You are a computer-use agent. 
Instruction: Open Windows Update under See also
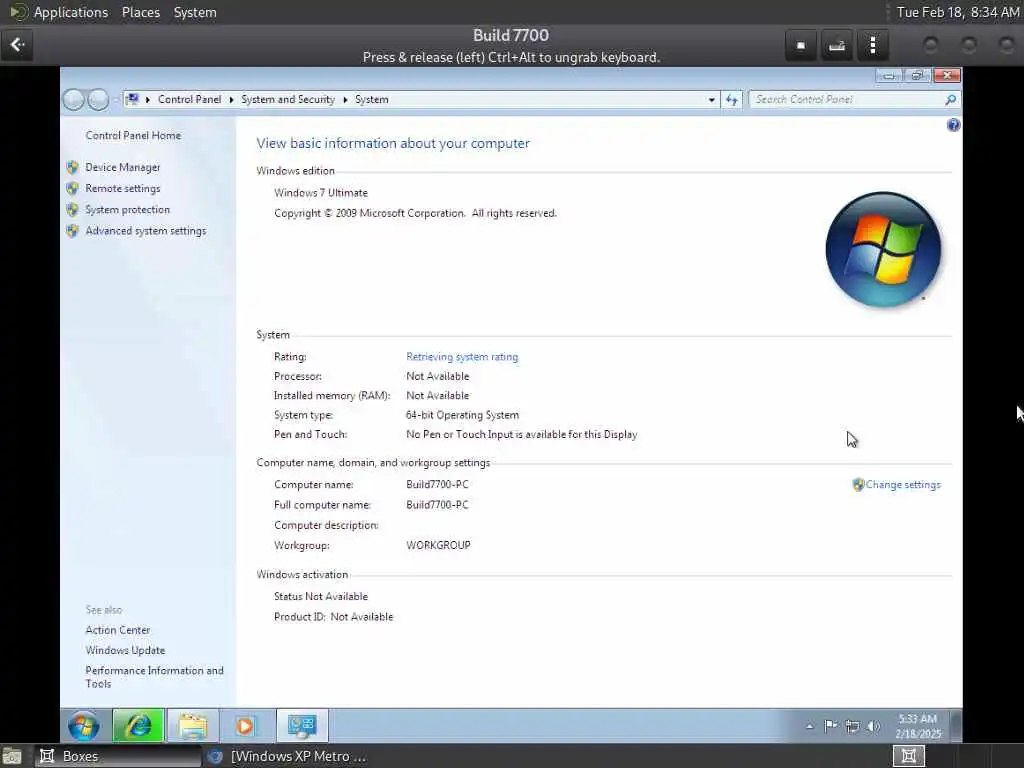tap(125, 650)
